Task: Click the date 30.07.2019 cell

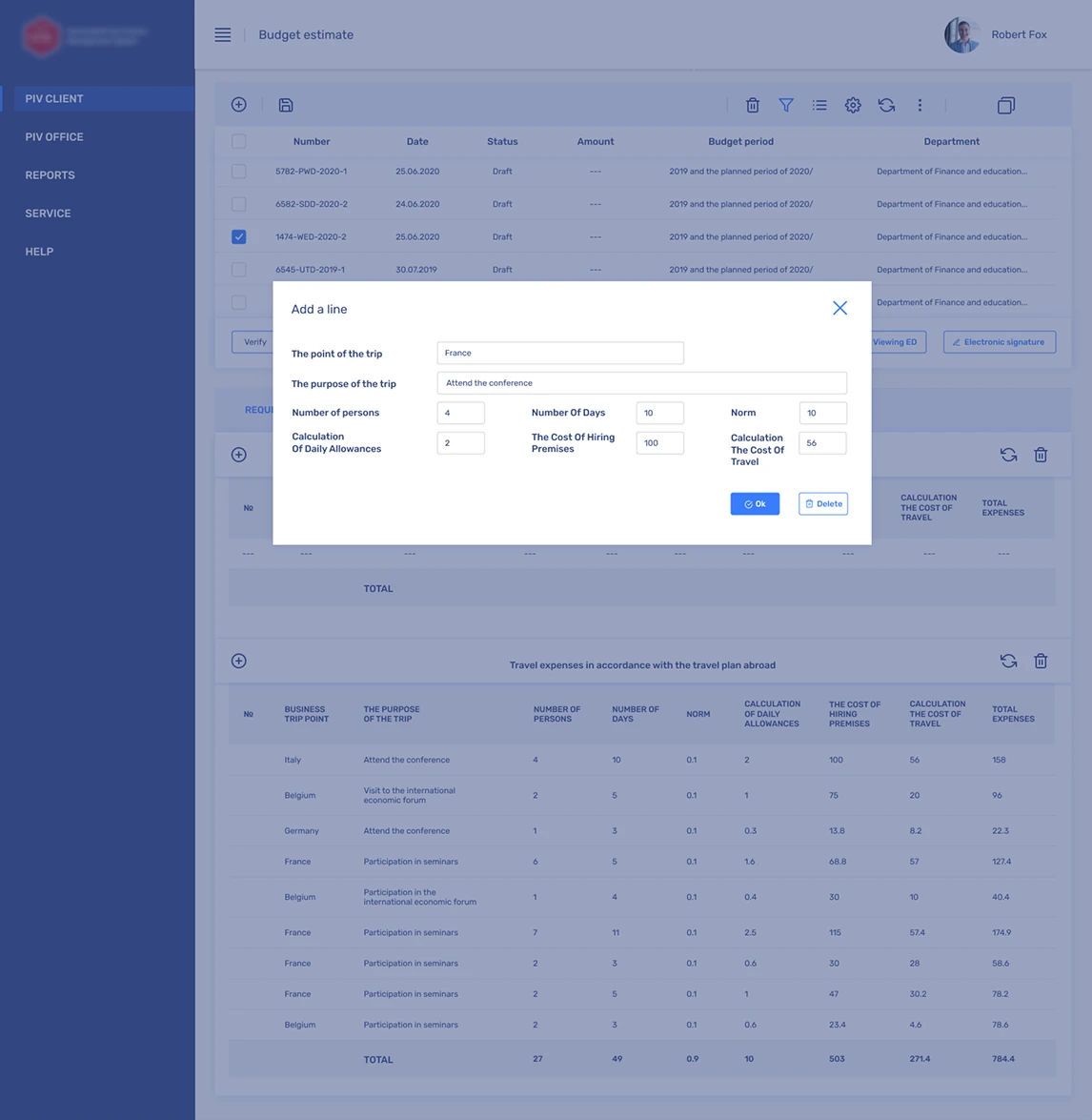Action: tap(416, 270)
